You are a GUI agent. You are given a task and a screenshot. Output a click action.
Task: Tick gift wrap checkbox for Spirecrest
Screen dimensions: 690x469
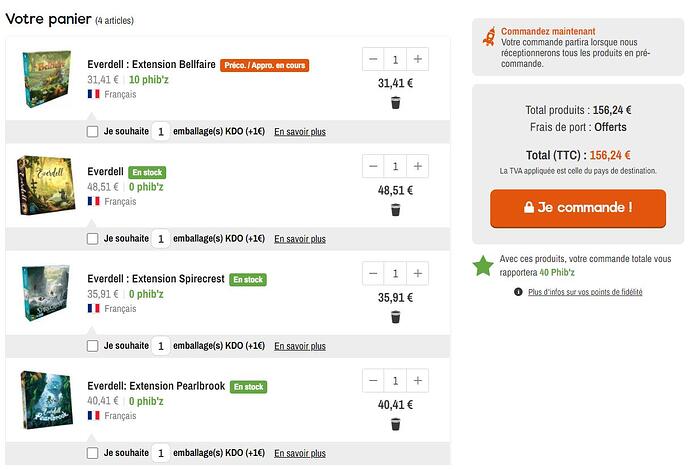tap(93, 346)
